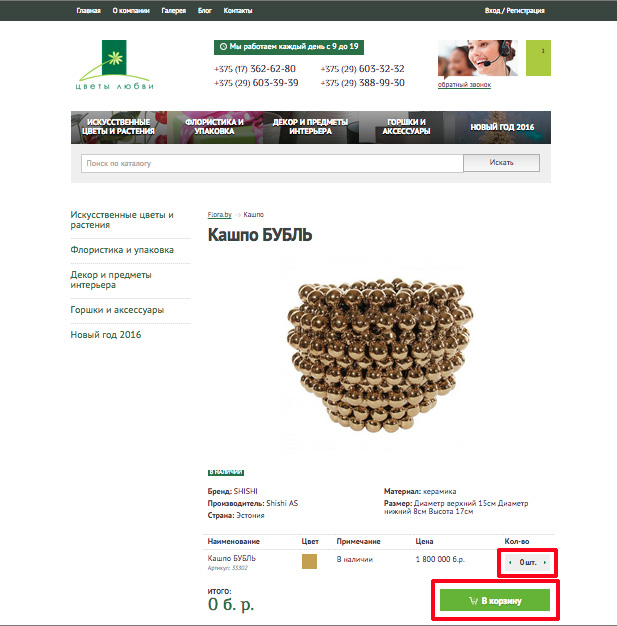The width and height of the screenshot is (617, 626).
Task: Click the Цветы любви logo
Action: 115,65
